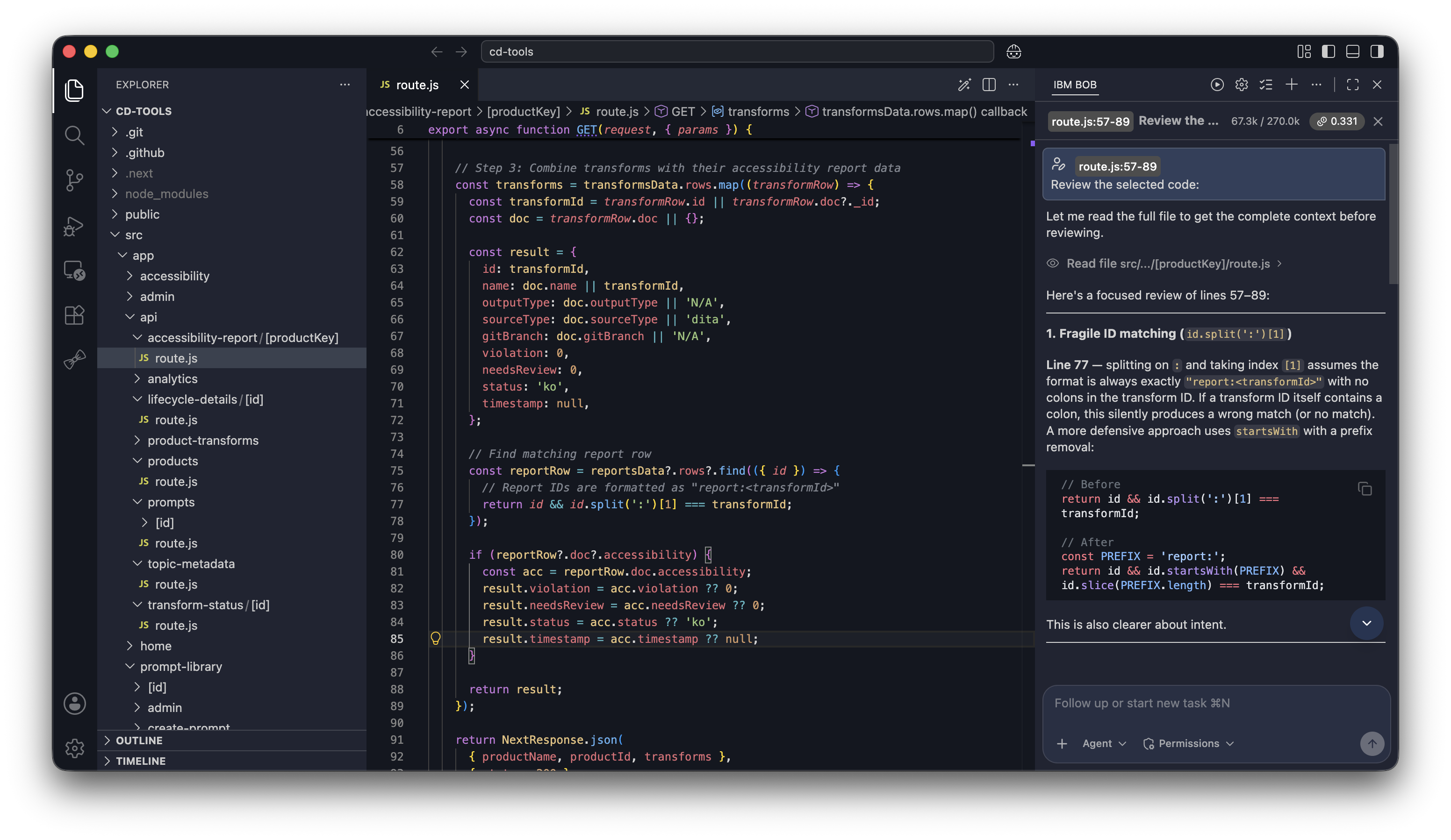Toggle the bottom panel
This screenshot has width=1451, height=840.
coord(1352,52)
